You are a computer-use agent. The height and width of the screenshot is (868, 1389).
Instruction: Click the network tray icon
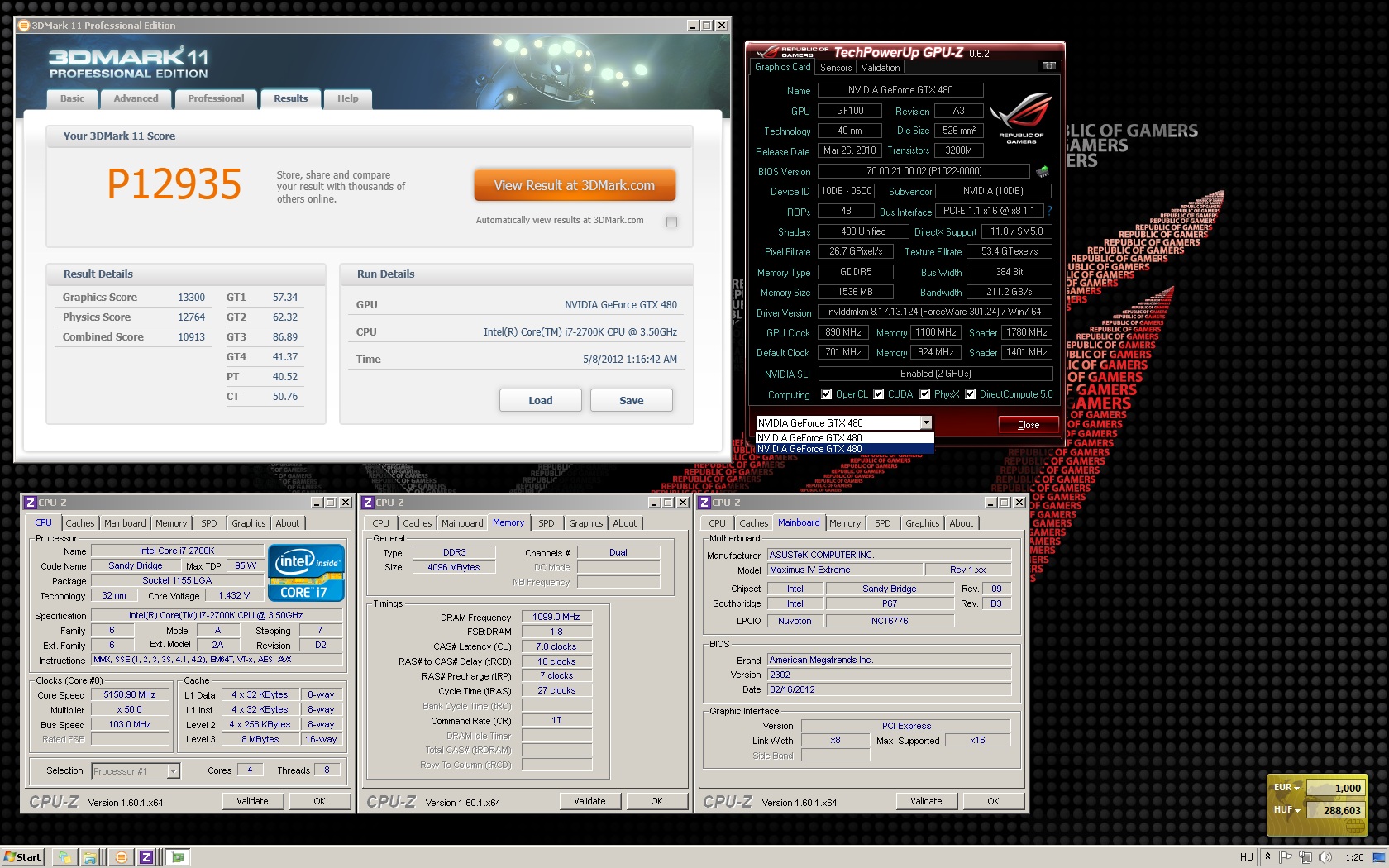coord(1305,857)
